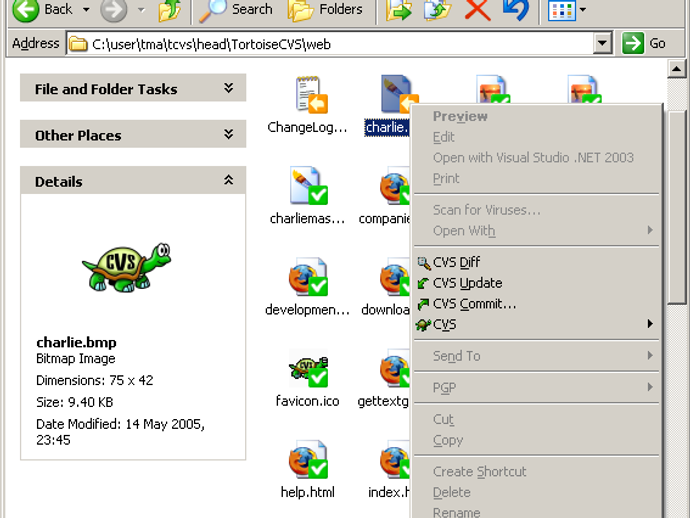Open the Open With submenu
This screenshot has width=690, height=518.
pos(536,231)
